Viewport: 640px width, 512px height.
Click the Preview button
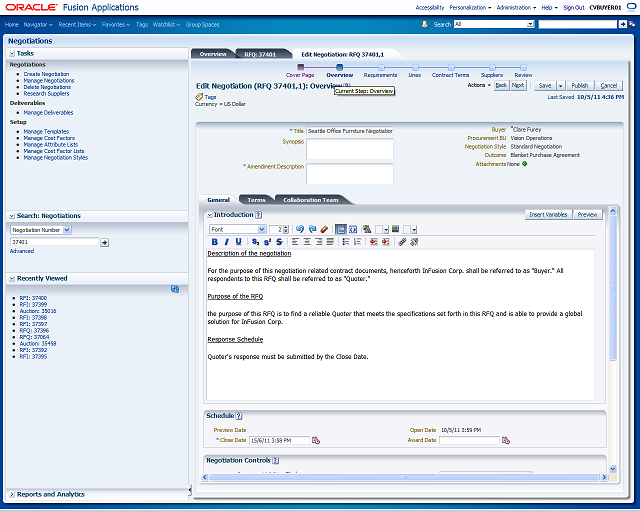pyautogui.click(x=587, y=214)
